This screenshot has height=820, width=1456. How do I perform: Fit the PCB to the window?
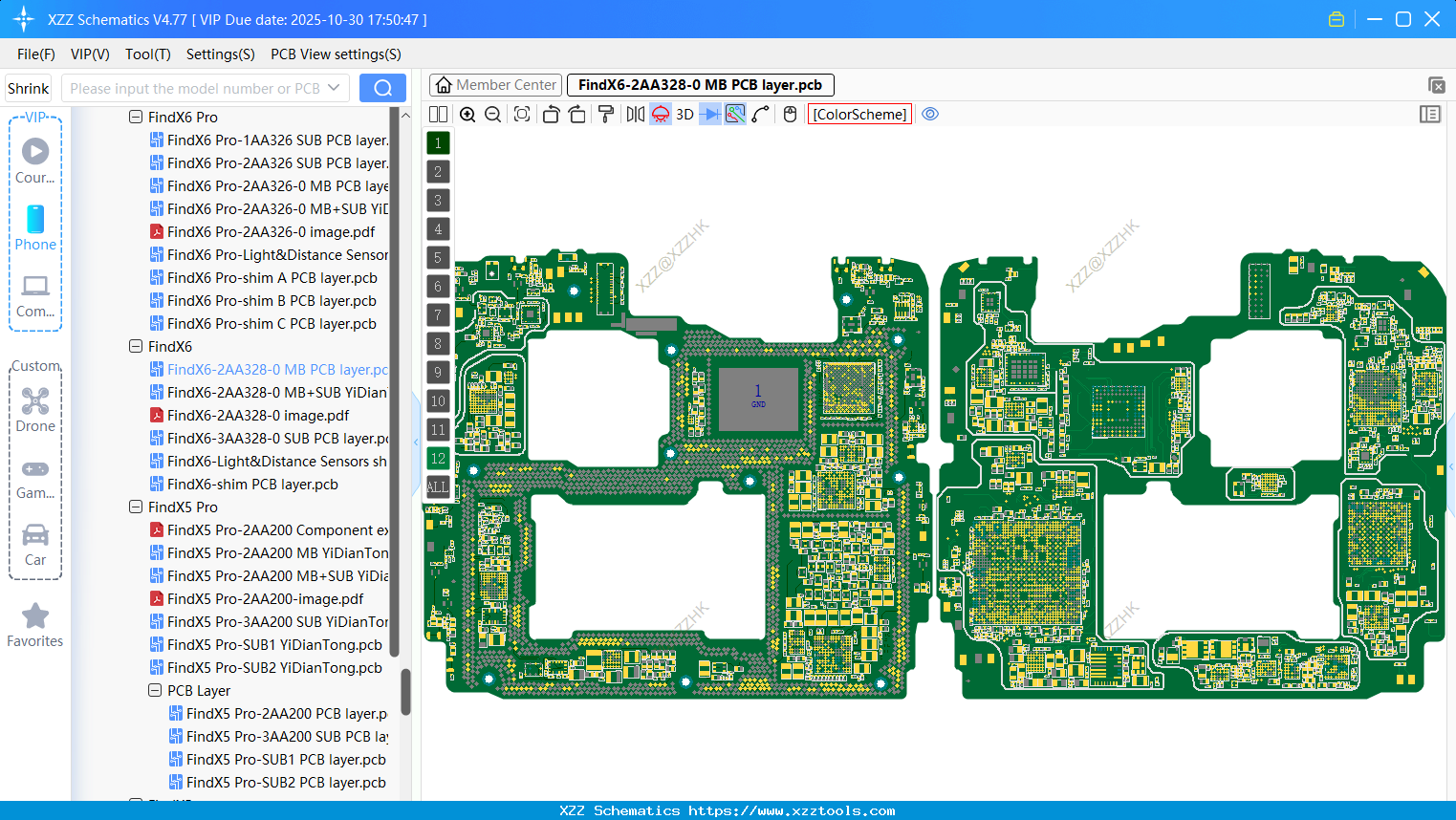point(522,114)
